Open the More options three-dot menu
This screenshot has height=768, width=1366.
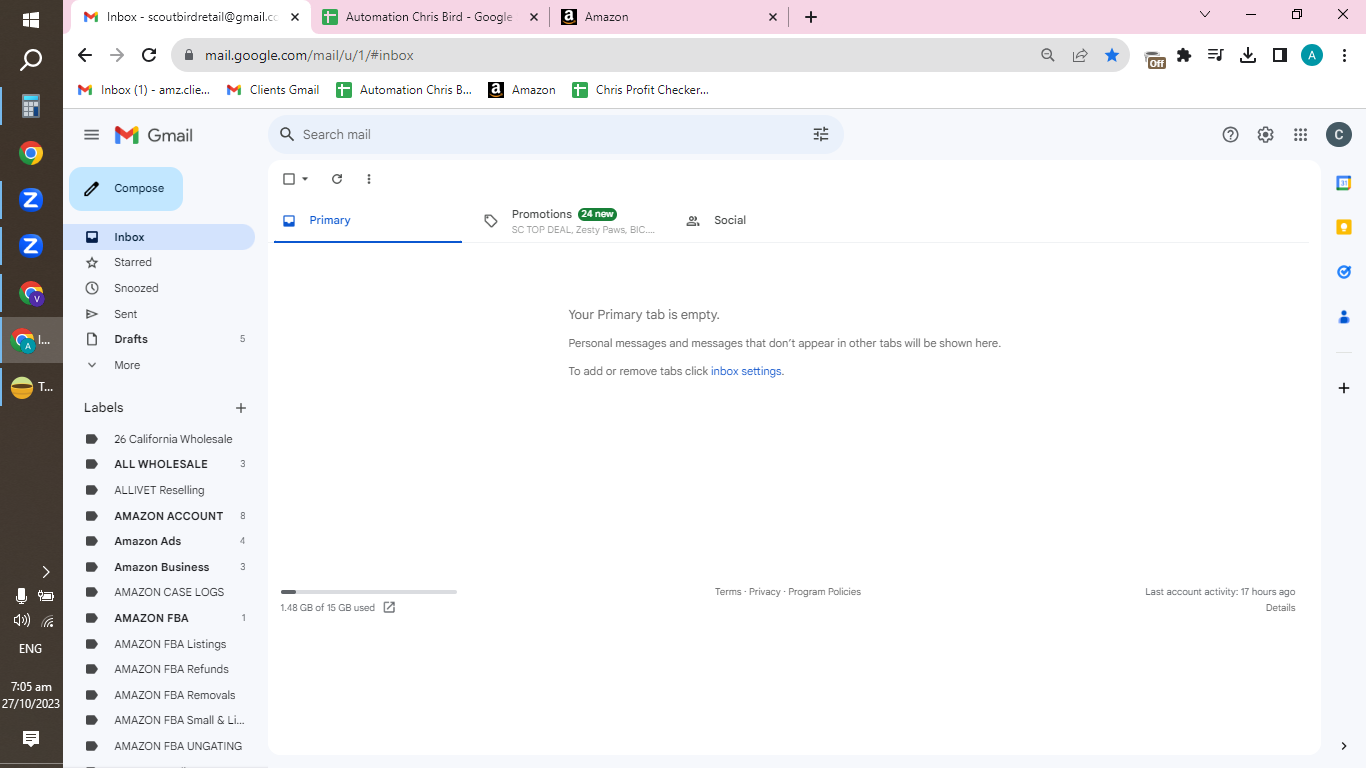pyautogui.click(x=369, y=179)
